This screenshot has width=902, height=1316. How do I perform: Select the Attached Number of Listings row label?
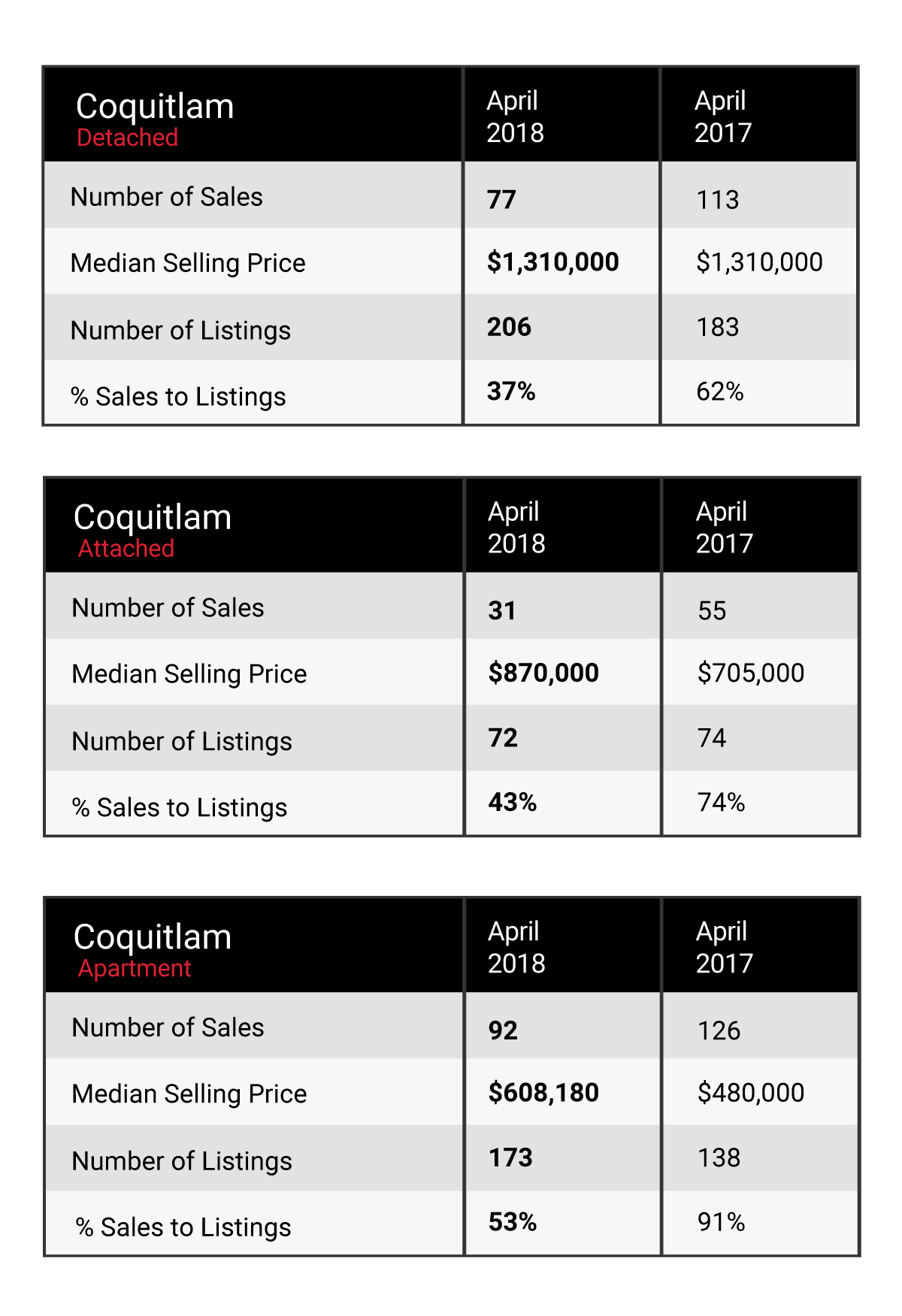[x=182, y=742]
